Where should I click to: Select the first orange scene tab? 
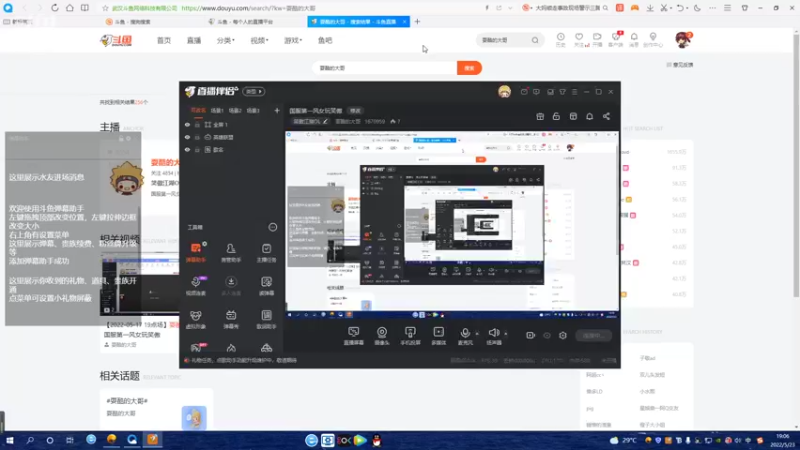pyautogui.click(x=197, y=111)
